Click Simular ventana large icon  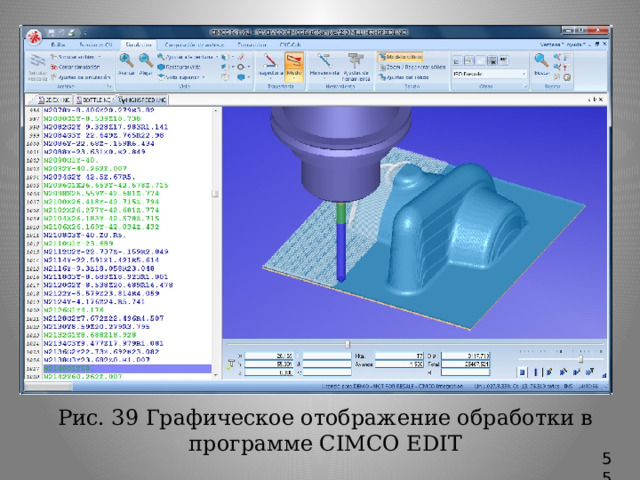coord(38,67)
